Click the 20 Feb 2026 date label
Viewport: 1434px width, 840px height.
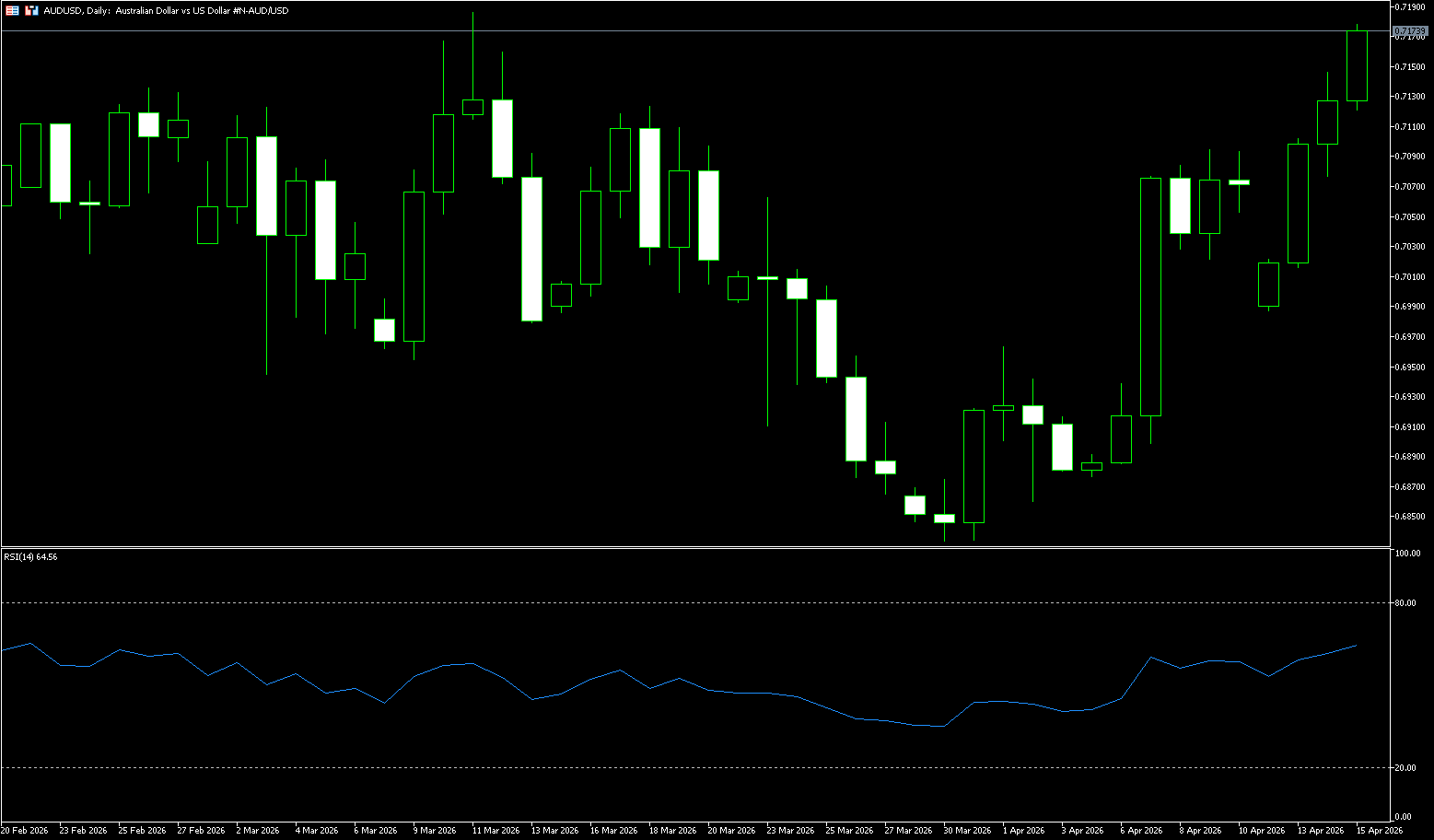click(x=25, y=831)
